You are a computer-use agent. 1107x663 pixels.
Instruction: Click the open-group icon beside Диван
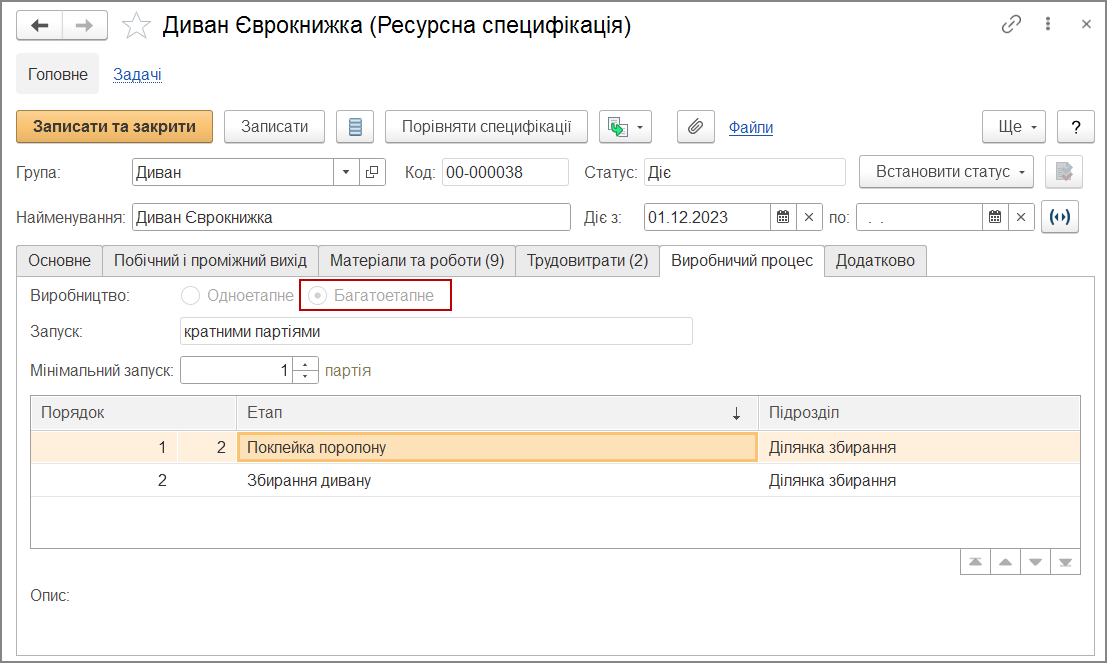372,172
